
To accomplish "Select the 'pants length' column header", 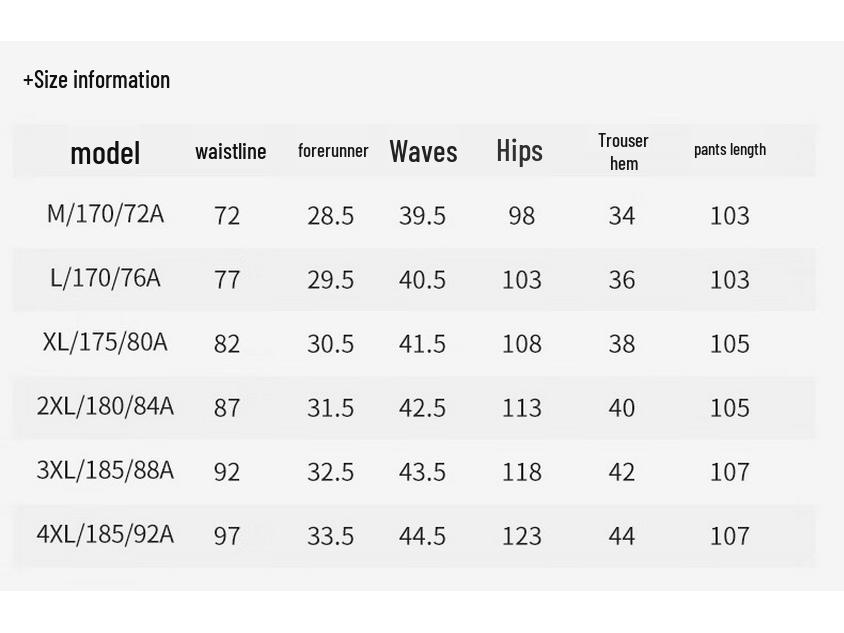I will tap(730, 150).
